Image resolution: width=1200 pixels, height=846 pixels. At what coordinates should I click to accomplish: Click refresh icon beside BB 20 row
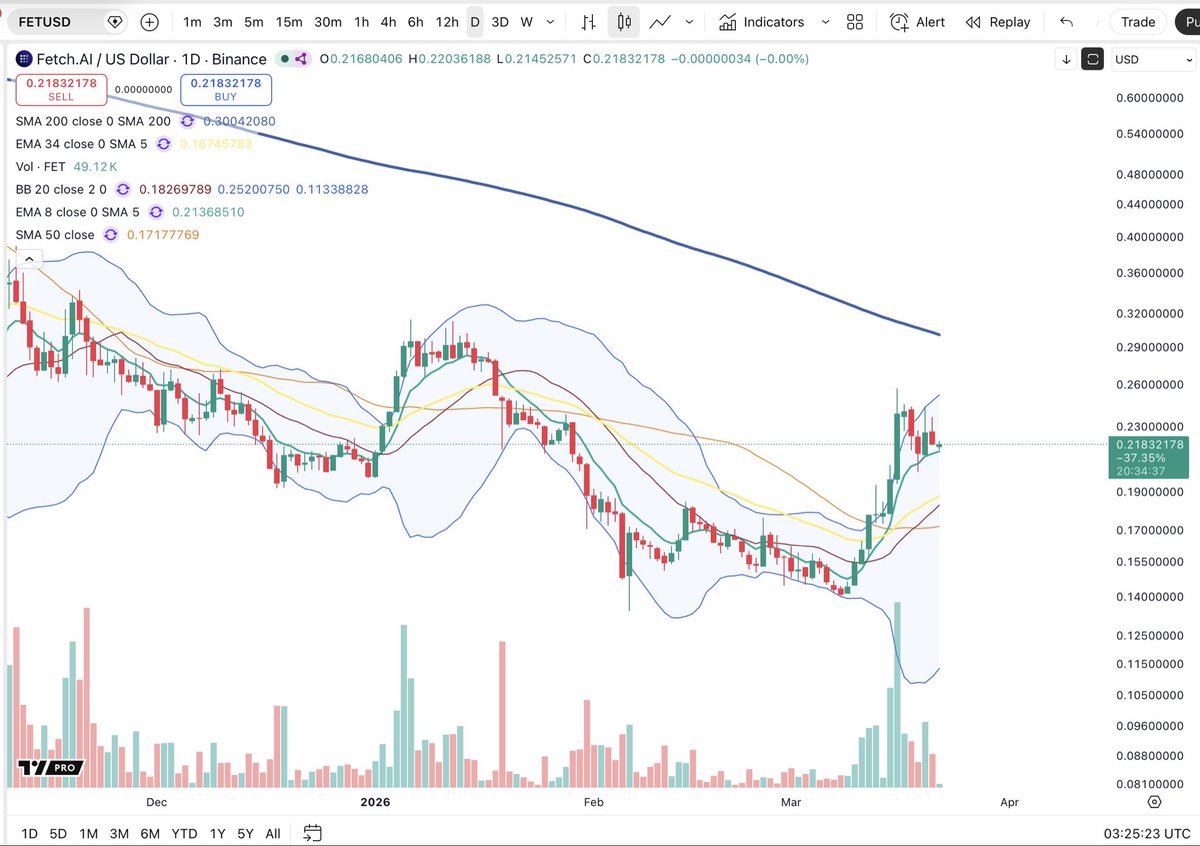pyautogui.click(x=123, y=189)
